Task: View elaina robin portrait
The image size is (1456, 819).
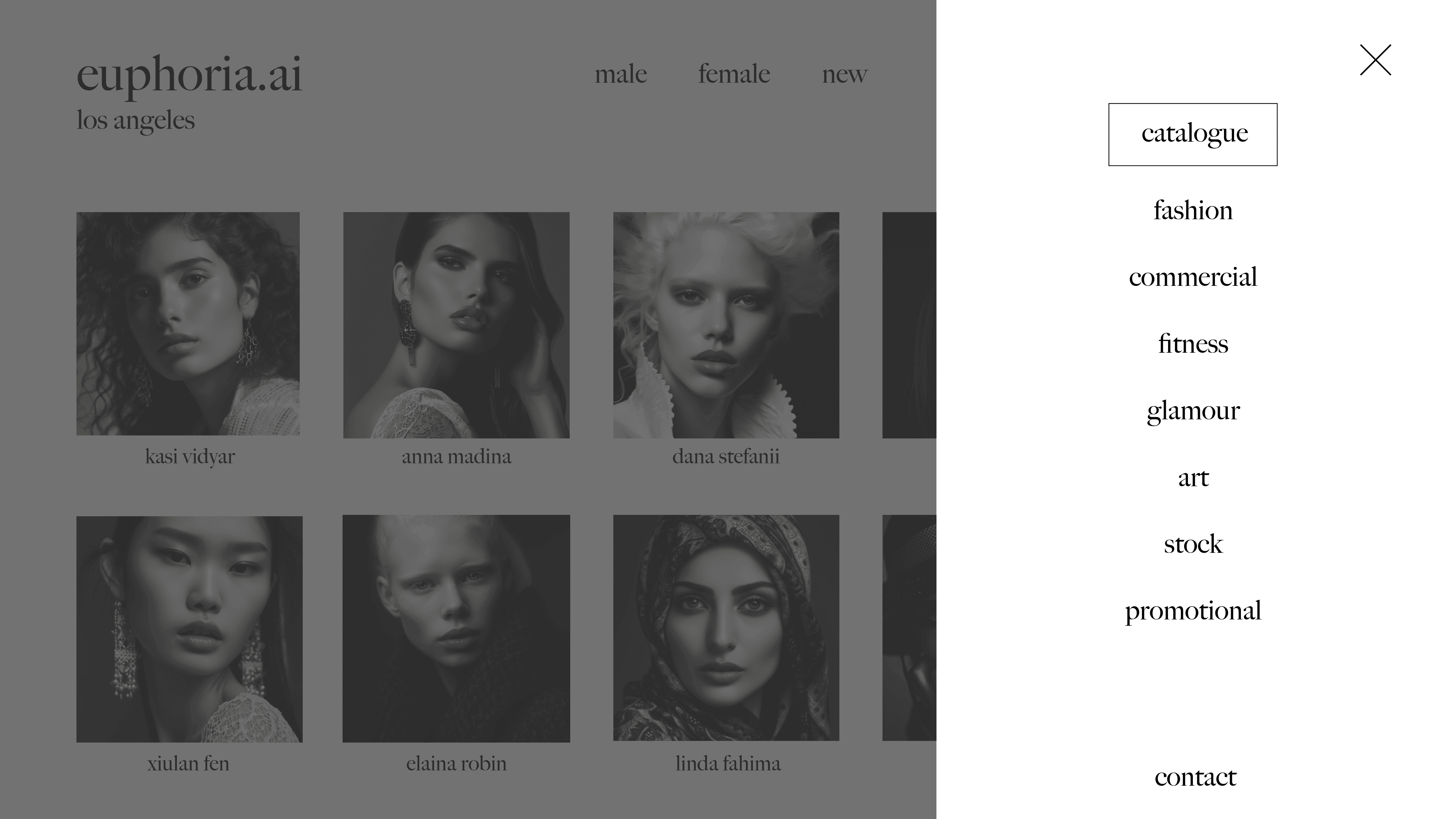Action: 456,628
